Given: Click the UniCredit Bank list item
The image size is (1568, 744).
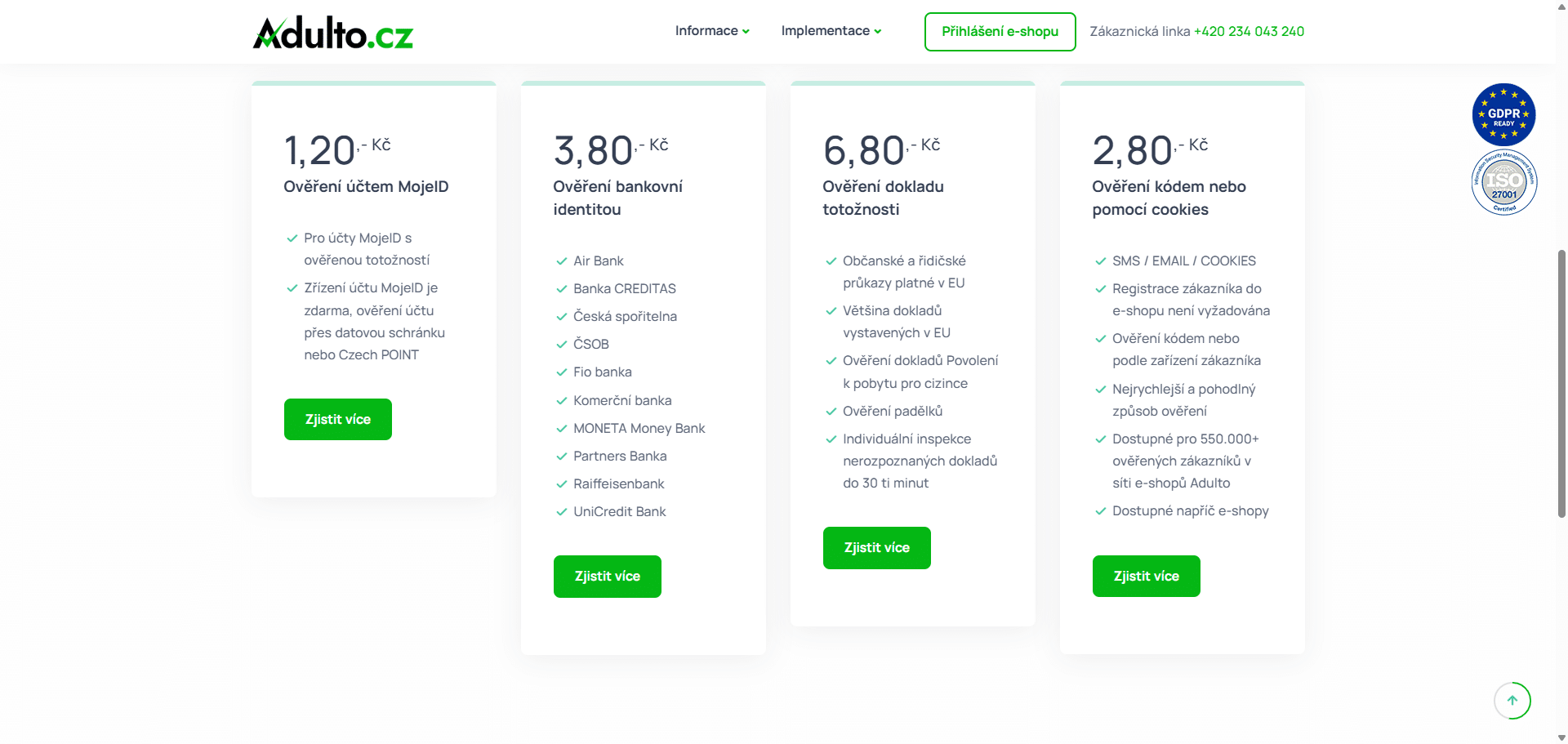Looking at the screenshot, I should (620, 512).
